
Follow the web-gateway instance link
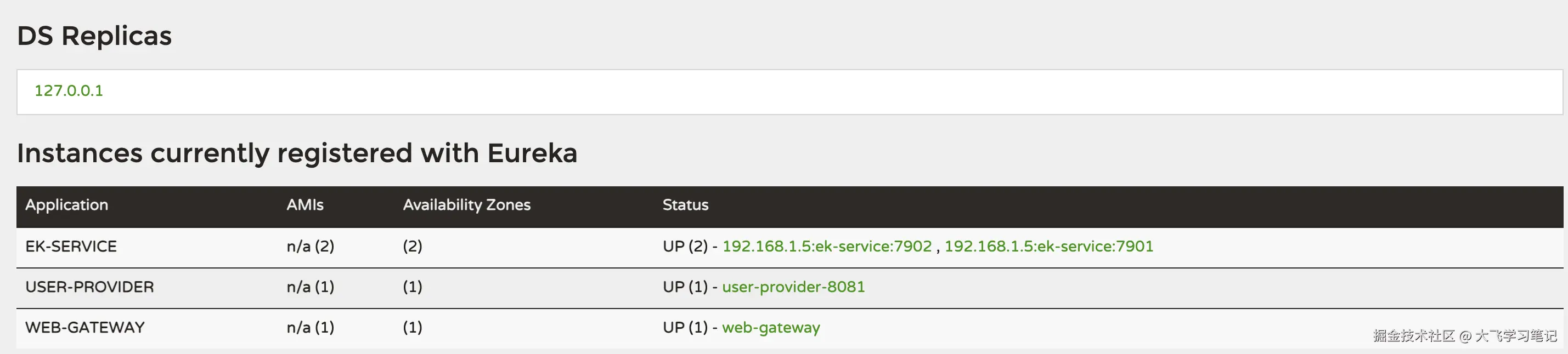tap(771, 328)
